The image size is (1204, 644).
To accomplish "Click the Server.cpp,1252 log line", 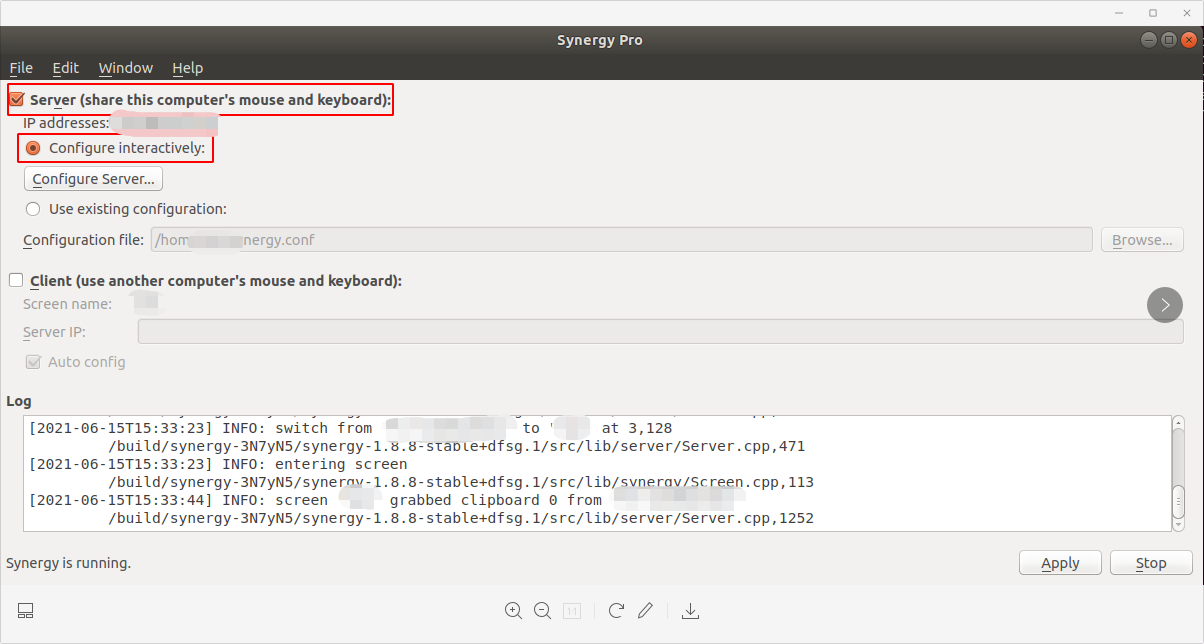I will click(x=461, y=518).
